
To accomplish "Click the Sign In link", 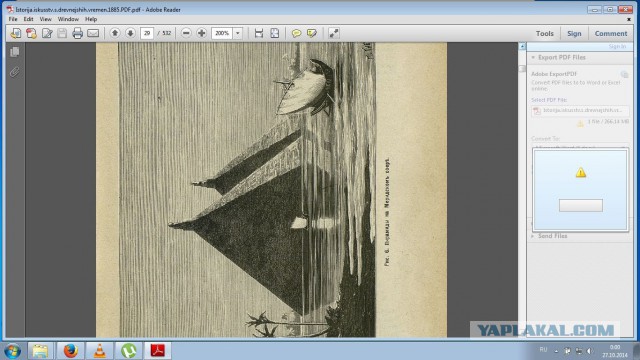I will point(617,47).
